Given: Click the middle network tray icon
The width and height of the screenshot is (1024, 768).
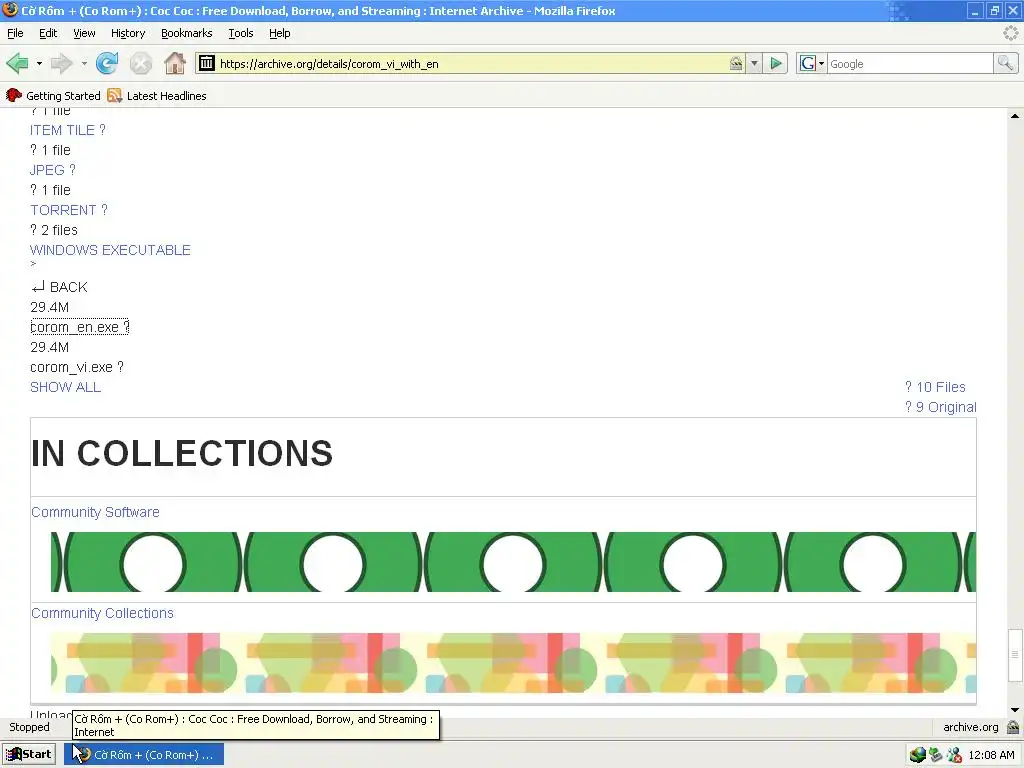Looking at the screenshot, I should click(x=936, y=755).
